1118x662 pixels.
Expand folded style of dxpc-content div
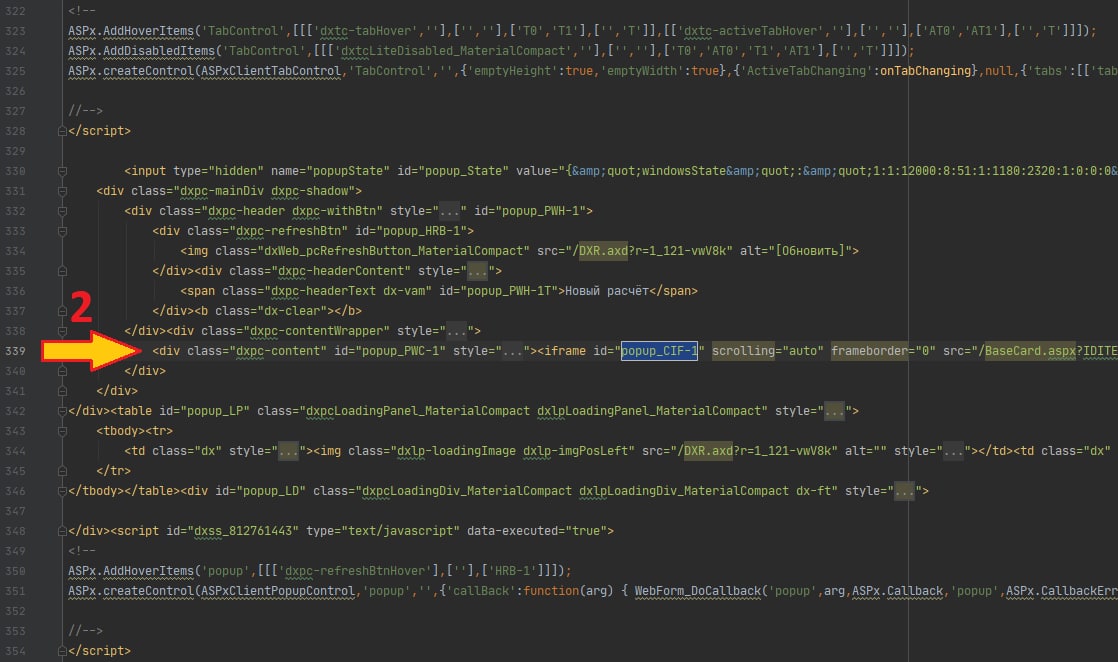click(512, 351)
